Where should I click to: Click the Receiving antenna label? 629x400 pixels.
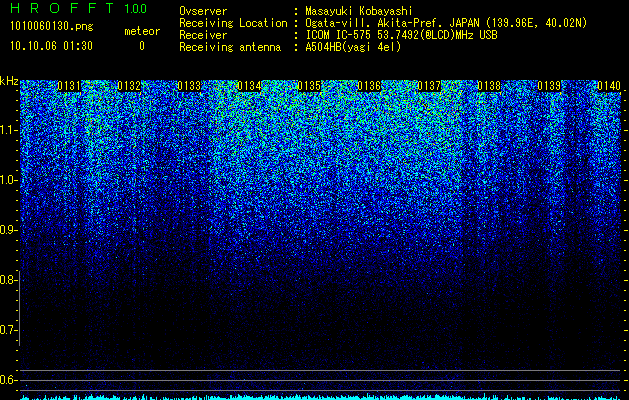230,47
